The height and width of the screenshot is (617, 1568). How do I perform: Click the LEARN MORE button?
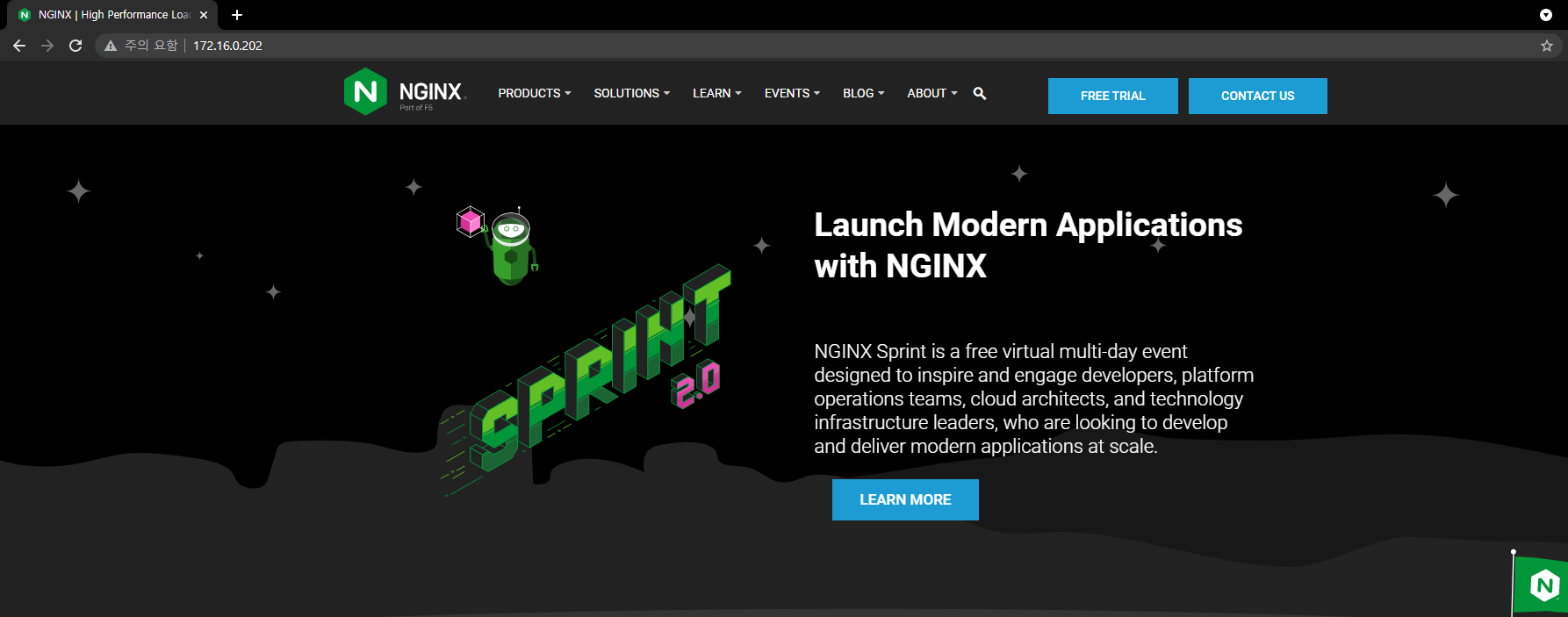pos(905,499)
